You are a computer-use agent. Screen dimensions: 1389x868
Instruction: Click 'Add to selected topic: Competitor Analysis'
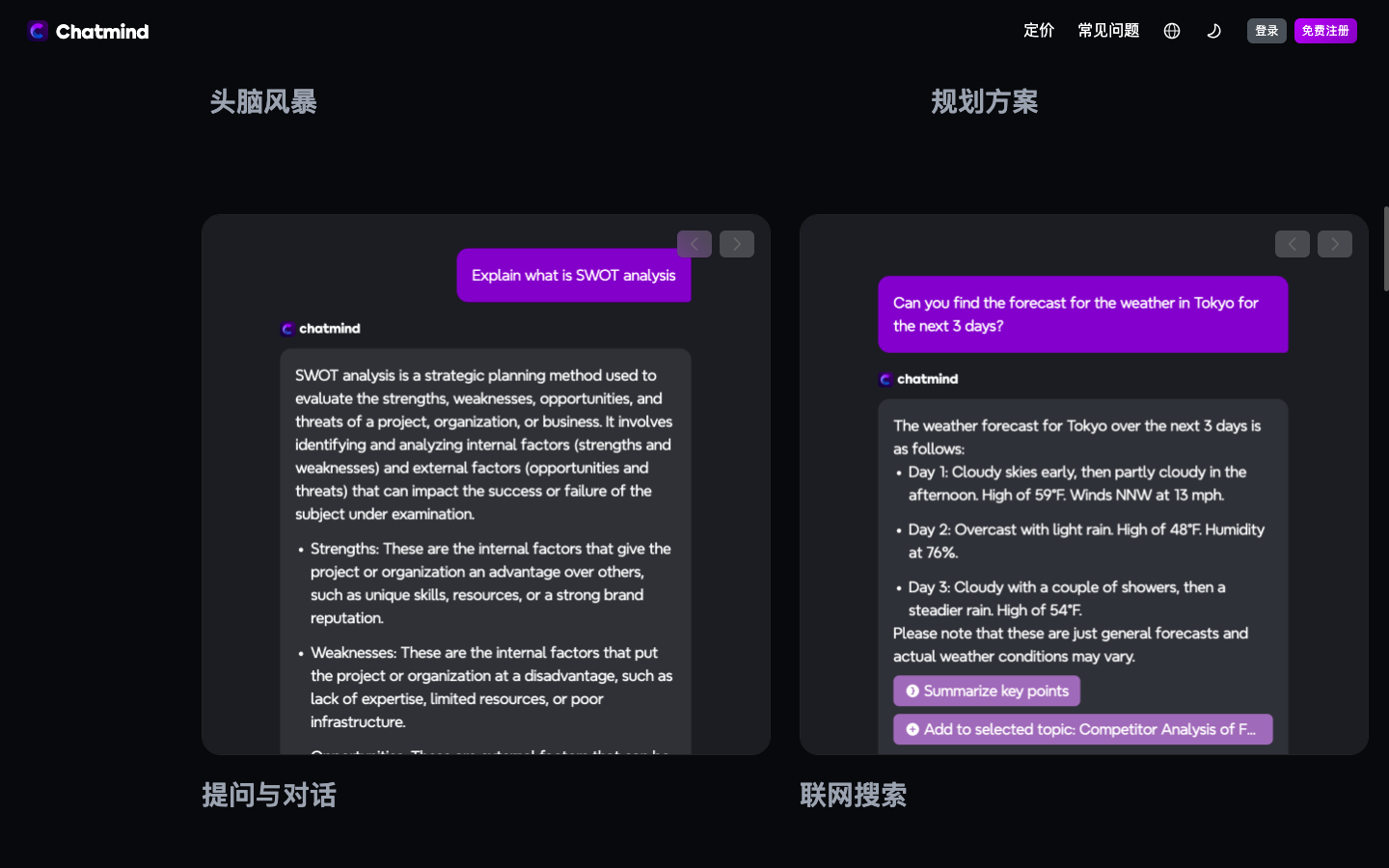[x=1082, y=729]
